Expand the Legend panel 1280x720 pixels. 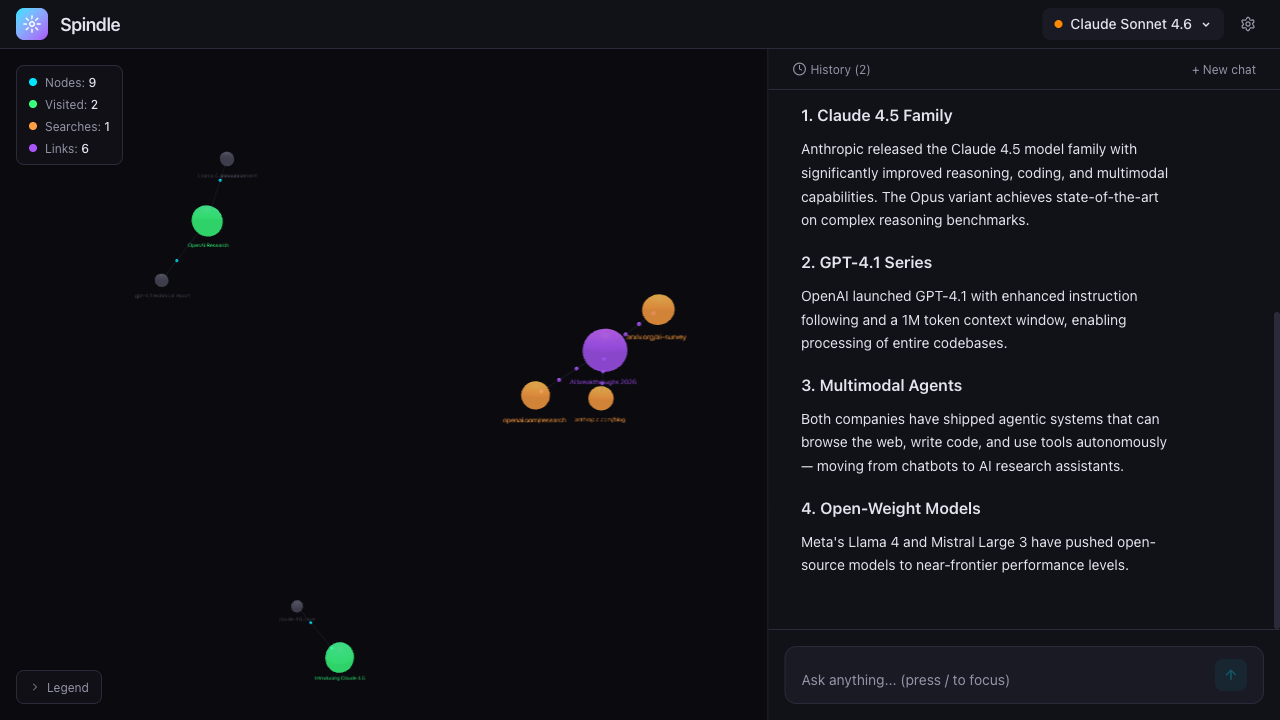pyautogui.click(x=59, y=687)
